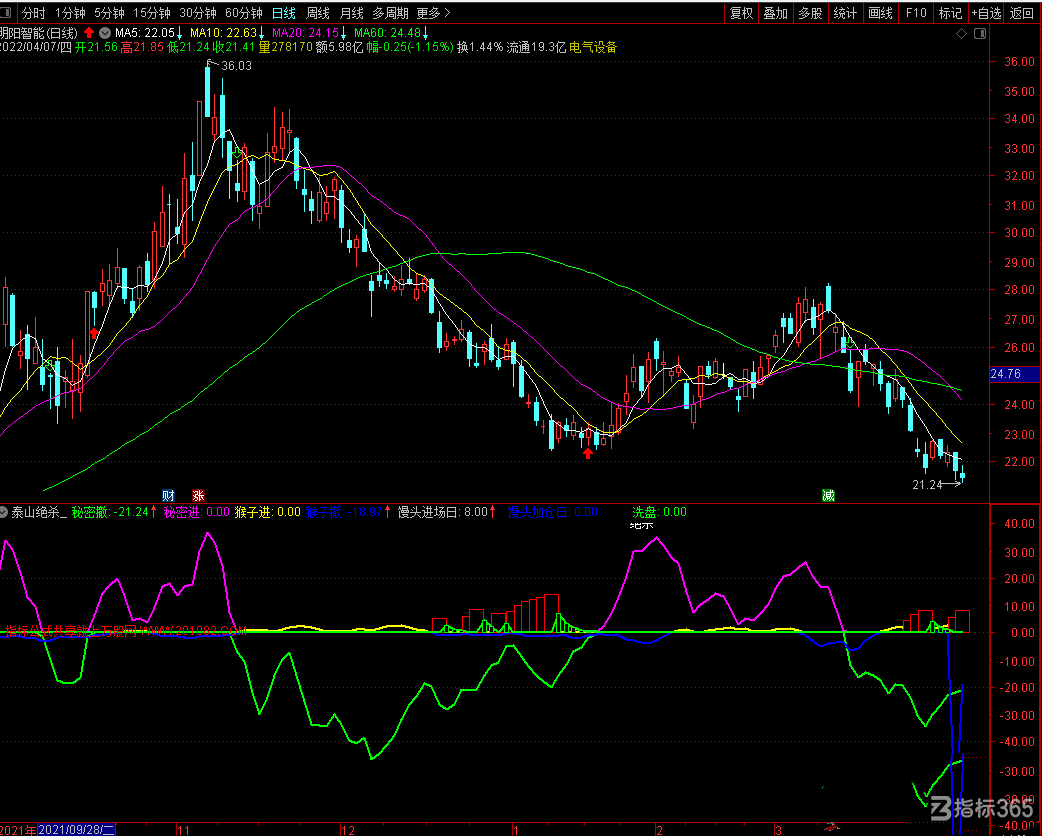Click the 叠加 overlay button
This screenshot has width=1042, height=836.
pos(776,13)
